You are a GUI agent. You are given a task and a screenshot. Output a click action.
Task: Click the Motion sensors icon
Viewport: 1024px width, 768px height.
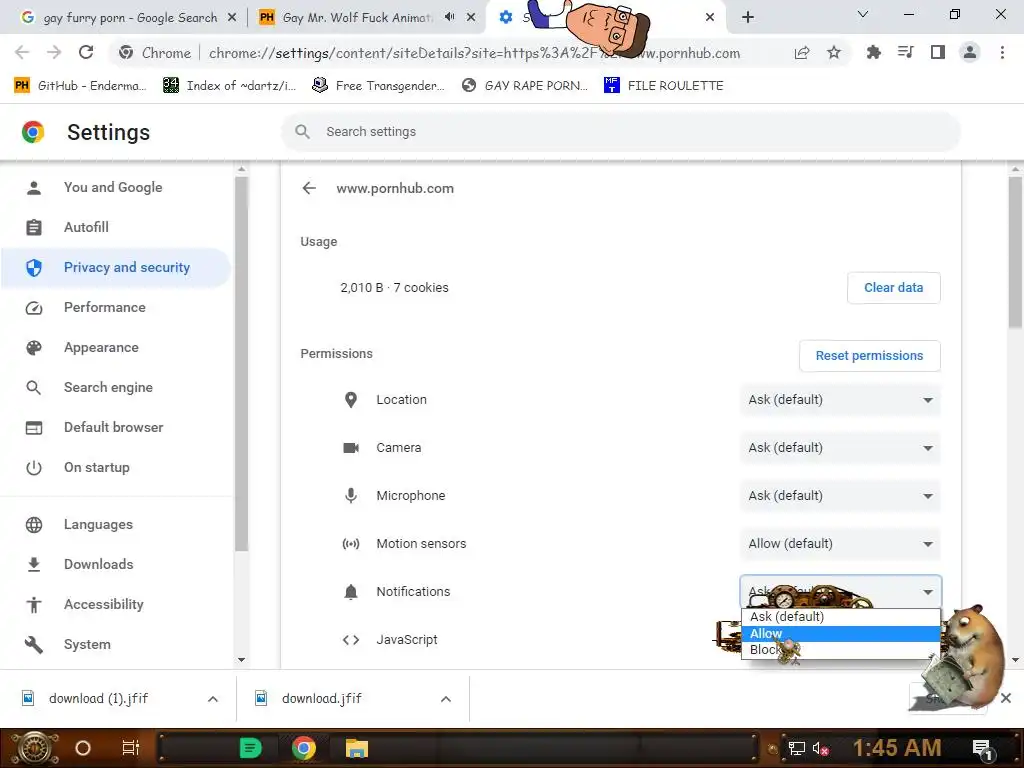[x=351, y=543]
